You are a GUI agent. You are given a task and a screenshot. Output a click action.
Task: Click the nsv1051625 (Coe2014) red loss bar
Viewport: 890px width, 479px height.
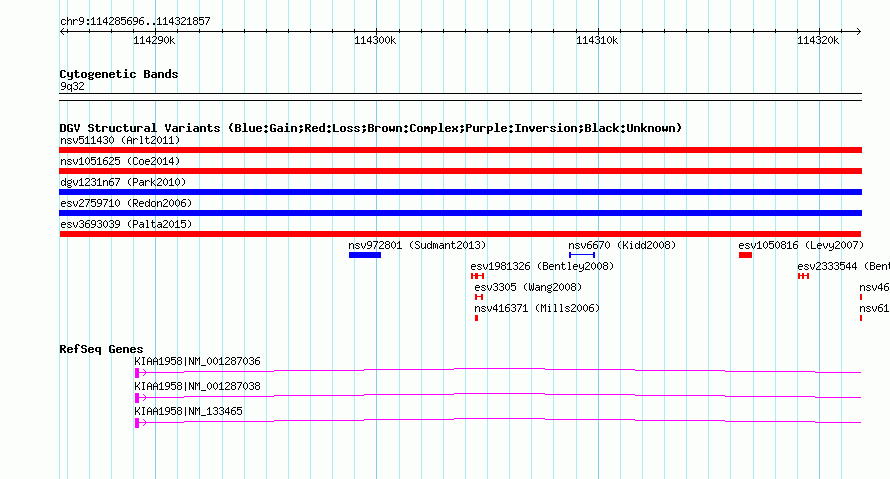point(460,171)
